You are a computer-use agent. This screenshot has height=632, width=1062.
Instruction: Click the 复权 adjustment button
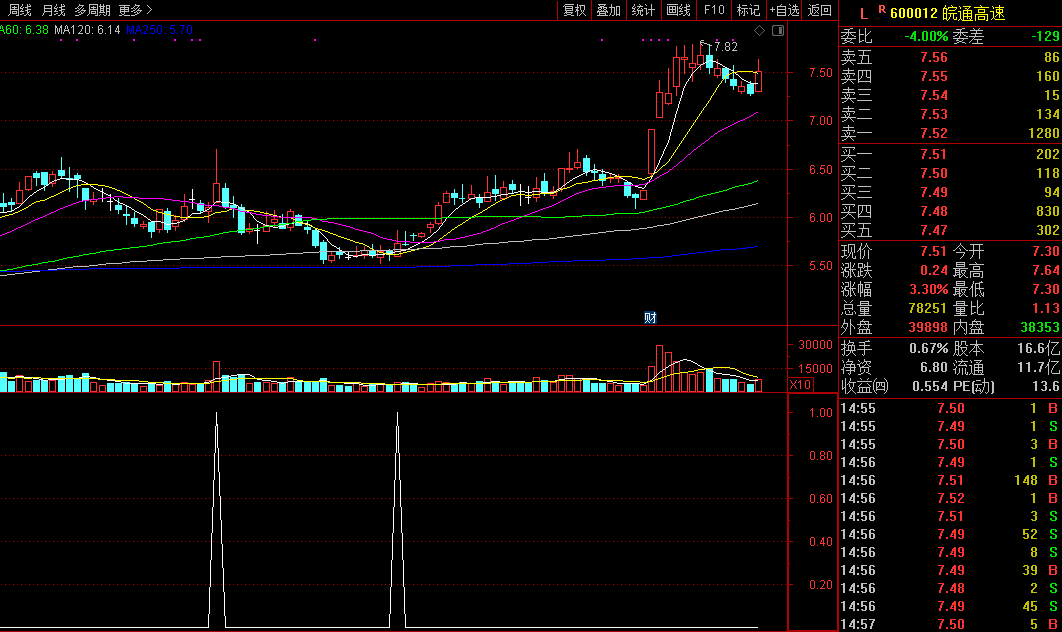(x=574, y=10)
